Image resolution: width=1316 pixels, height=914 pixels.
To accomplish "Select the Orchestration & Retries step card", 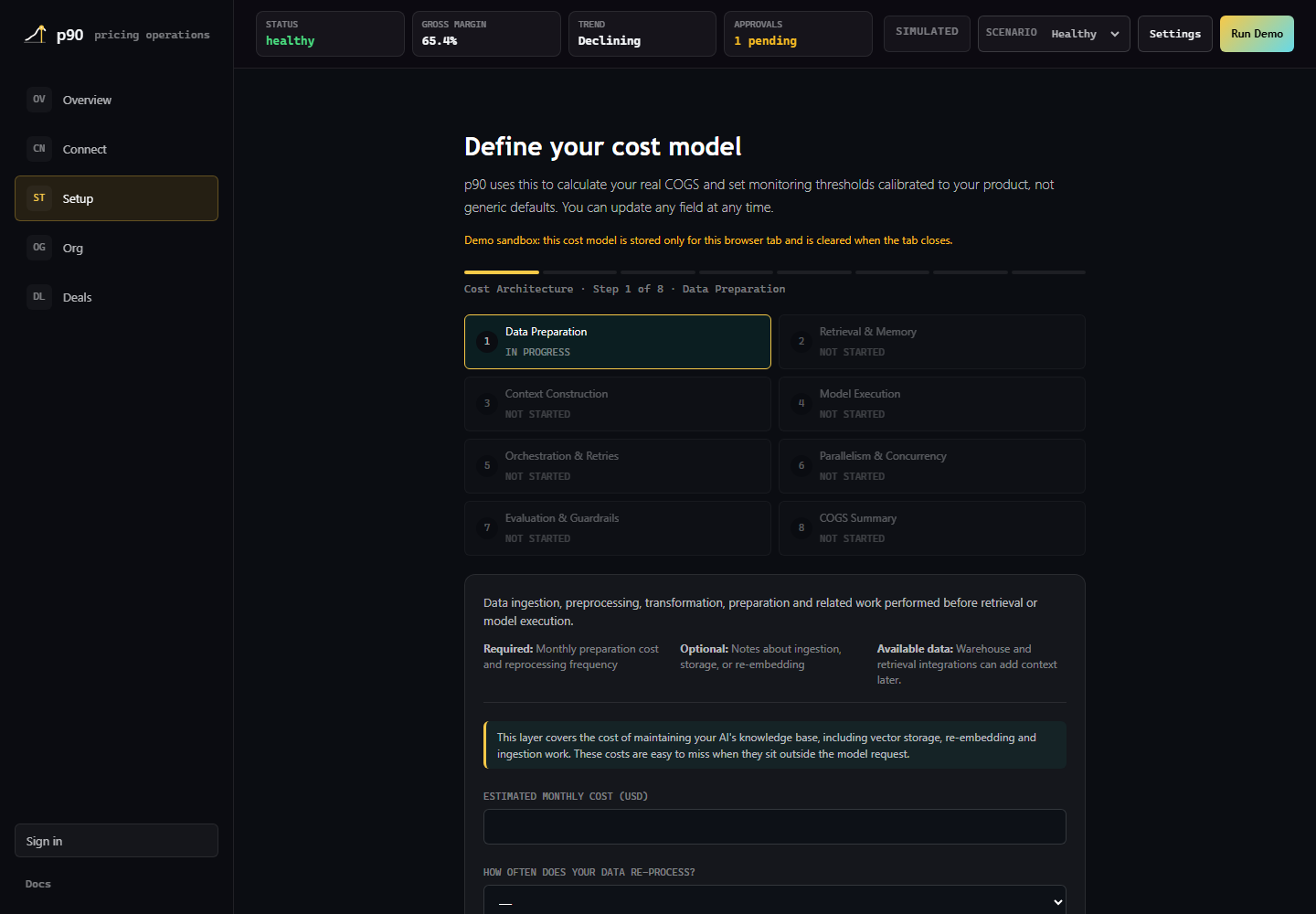I will coord(618,466).
